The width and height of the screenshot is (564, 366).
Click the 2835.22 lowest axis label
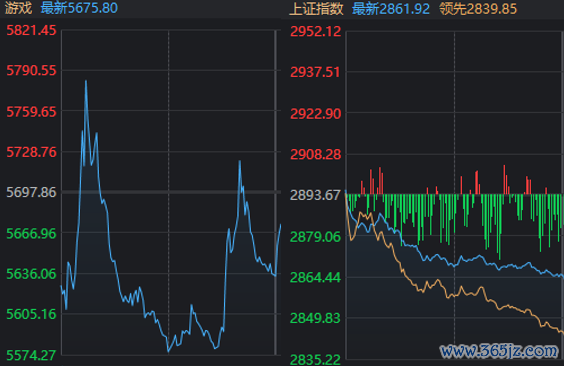point(315,359)
